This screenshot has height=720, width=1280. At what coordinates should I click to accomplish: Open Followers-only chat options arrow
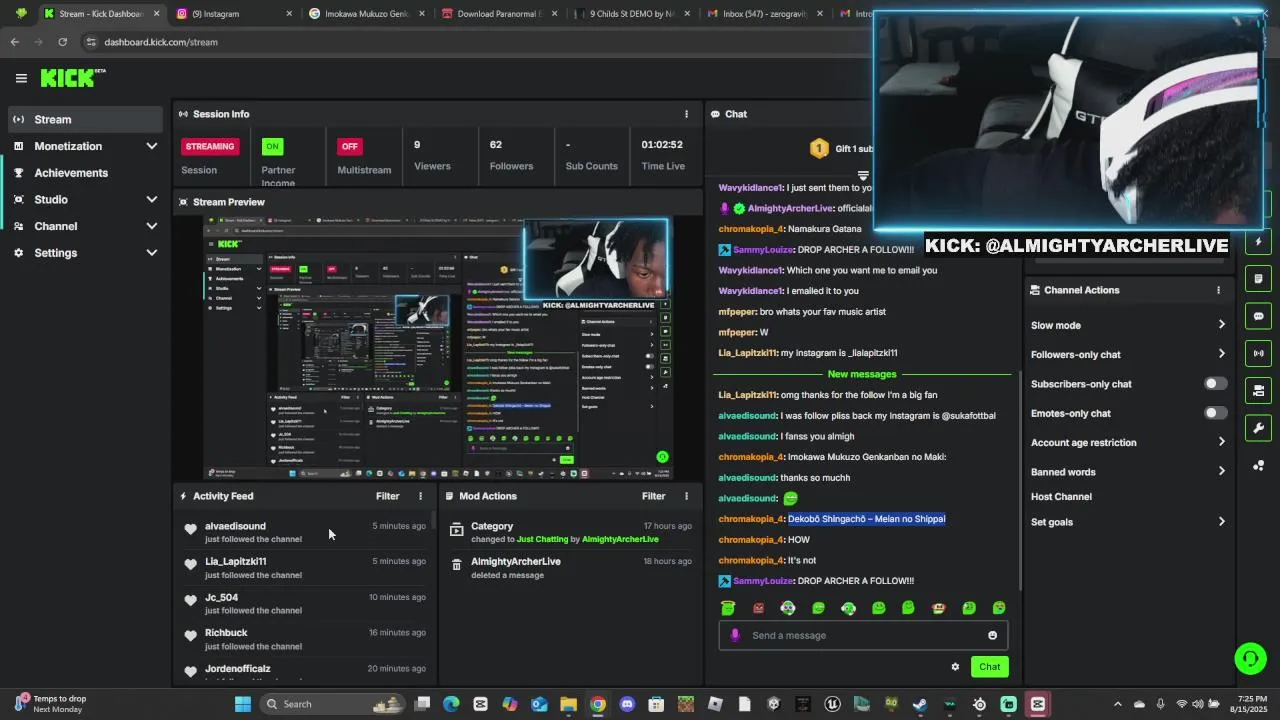pos(1221,354)
